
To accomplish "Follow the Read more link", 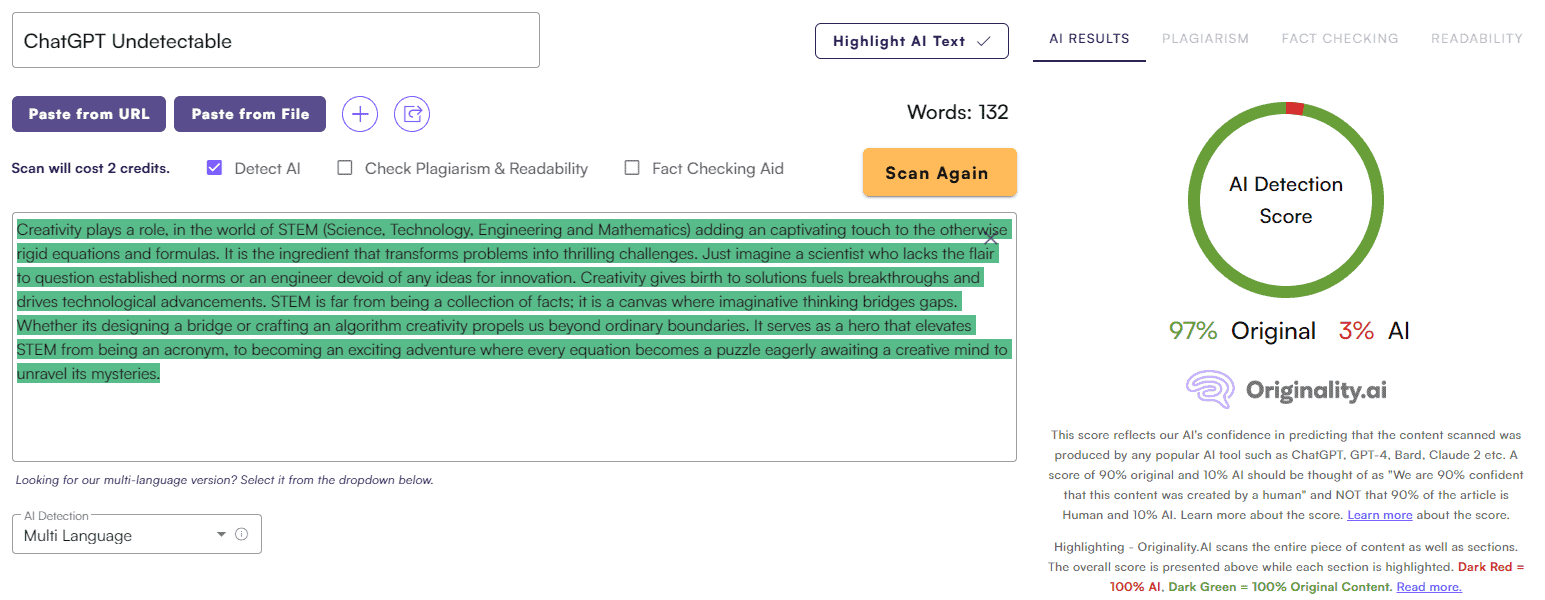I will tap(1429, 587).
